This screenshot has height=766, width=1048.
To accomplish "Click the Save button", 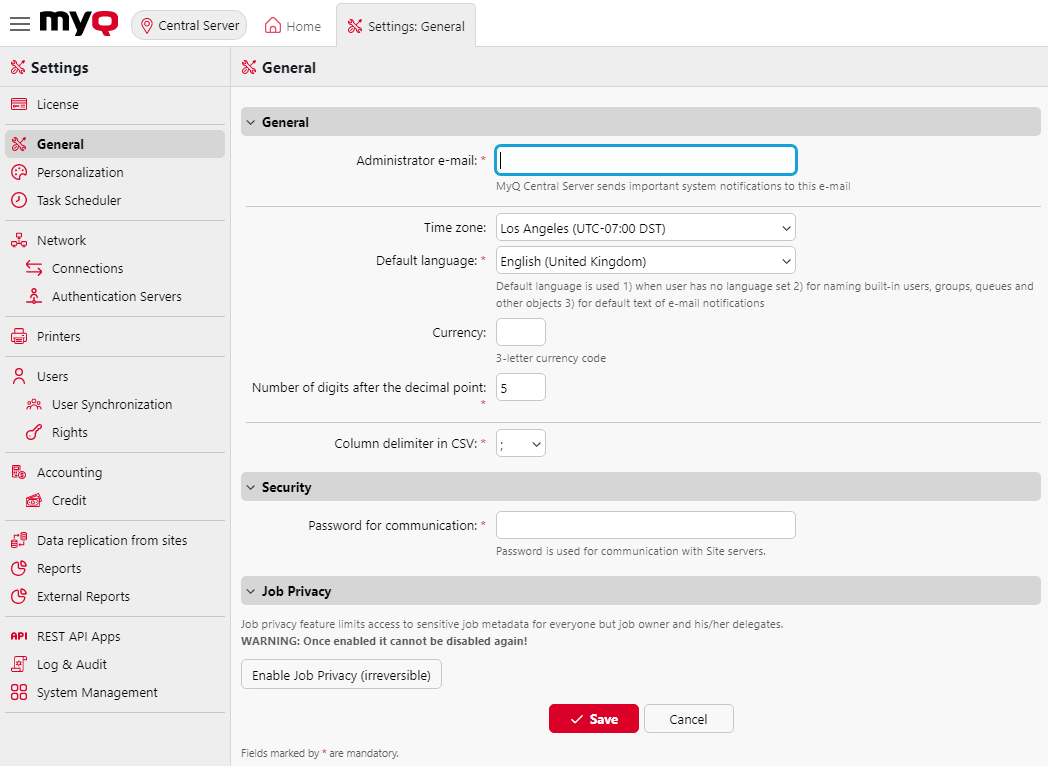I will pos(593,718).
